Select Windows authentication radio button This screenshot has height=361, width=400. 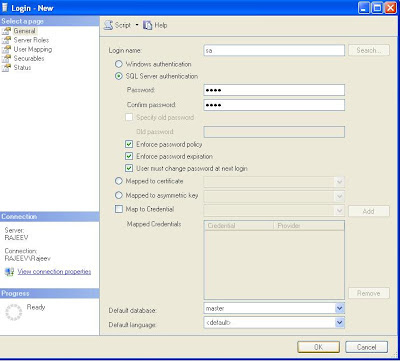tap(118, 64)
